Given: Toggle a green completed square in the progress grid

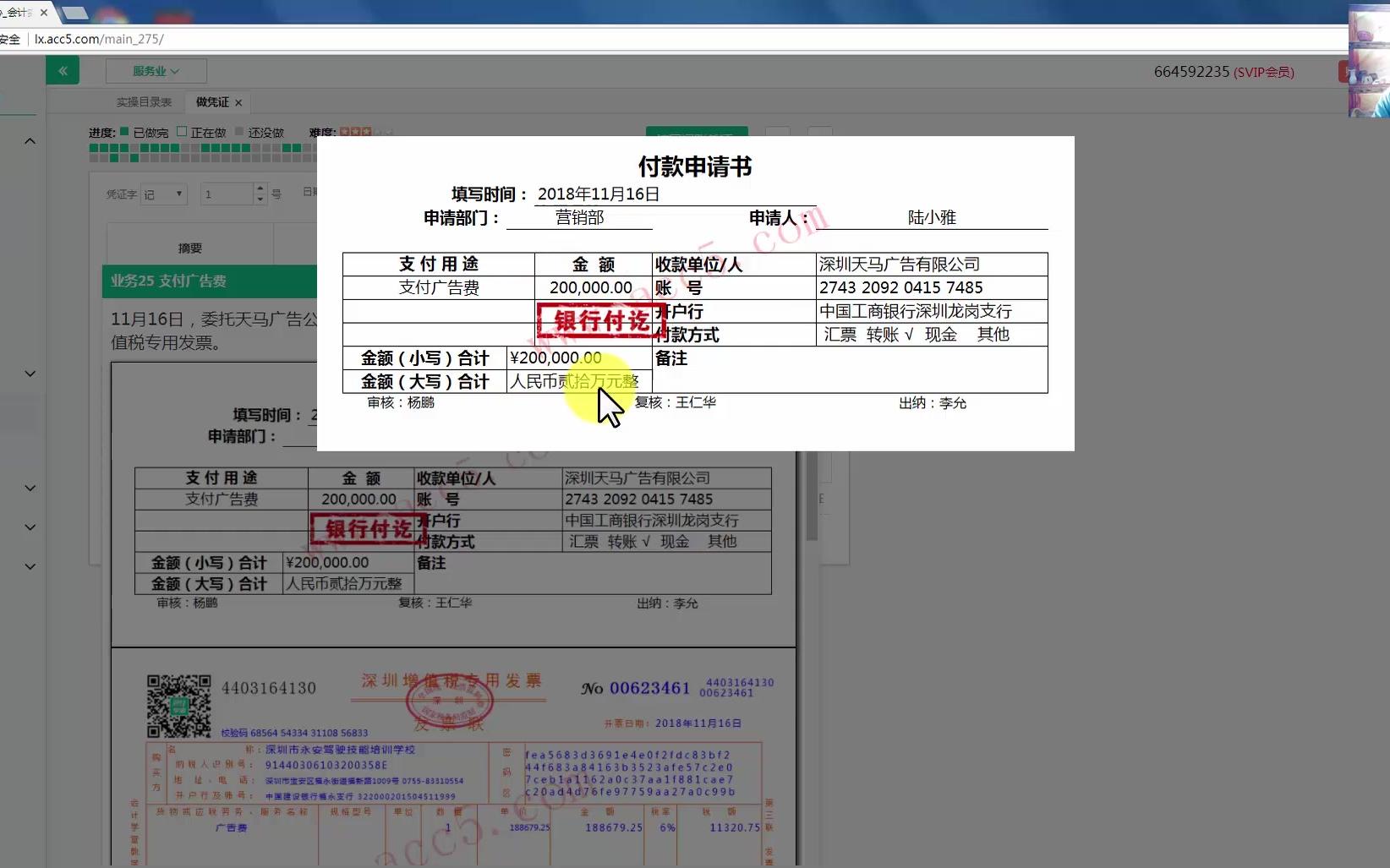Looking at the screenshot, I should pyautogui.click(x=96, y=147).
